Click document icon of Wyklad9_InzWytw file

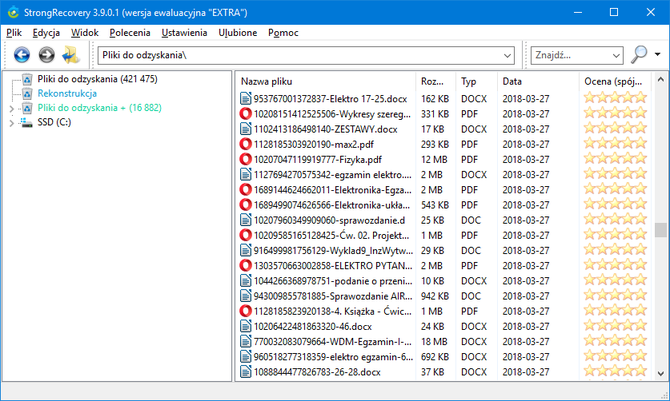click(245, 251)
